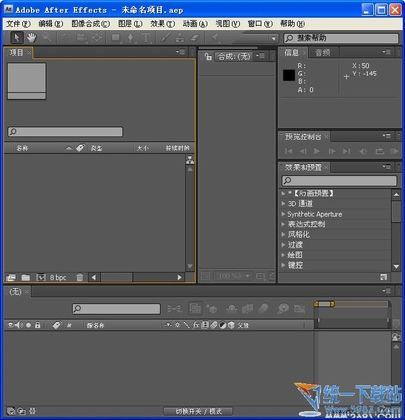Expand the Synthetic Aperture effects category
Viewport: 405px width, 420px height.
tap(283, 214)
